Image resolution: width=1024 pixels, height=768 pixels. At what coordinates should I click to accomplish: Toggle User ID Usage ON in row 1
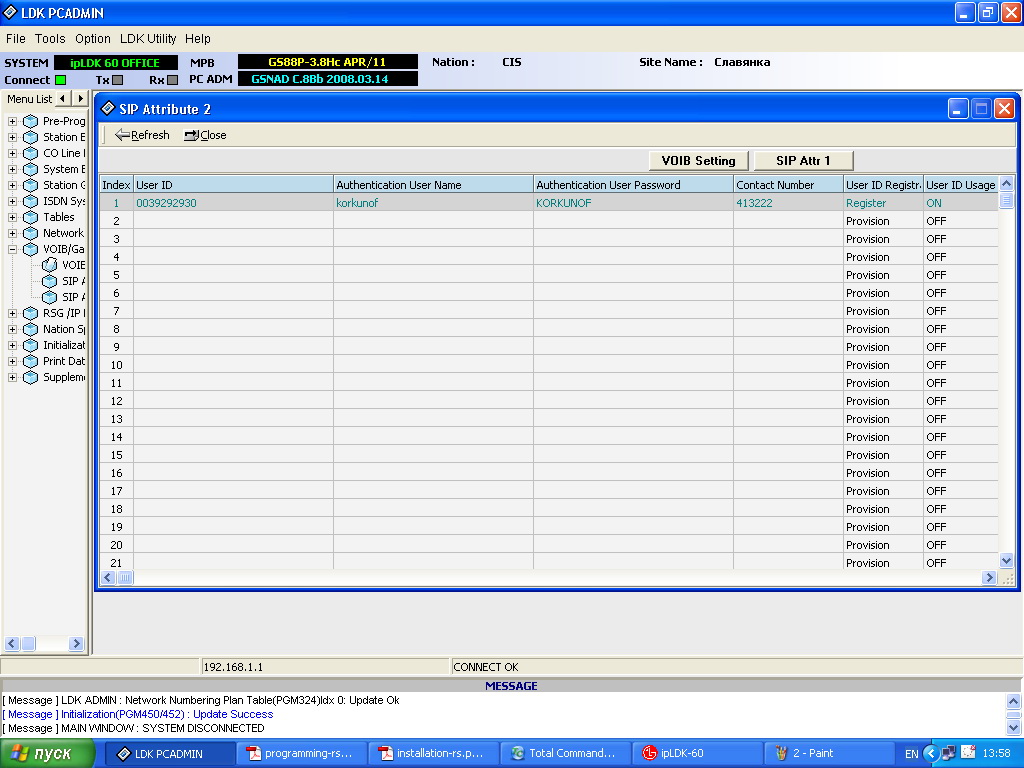click(x=958, y=203)
